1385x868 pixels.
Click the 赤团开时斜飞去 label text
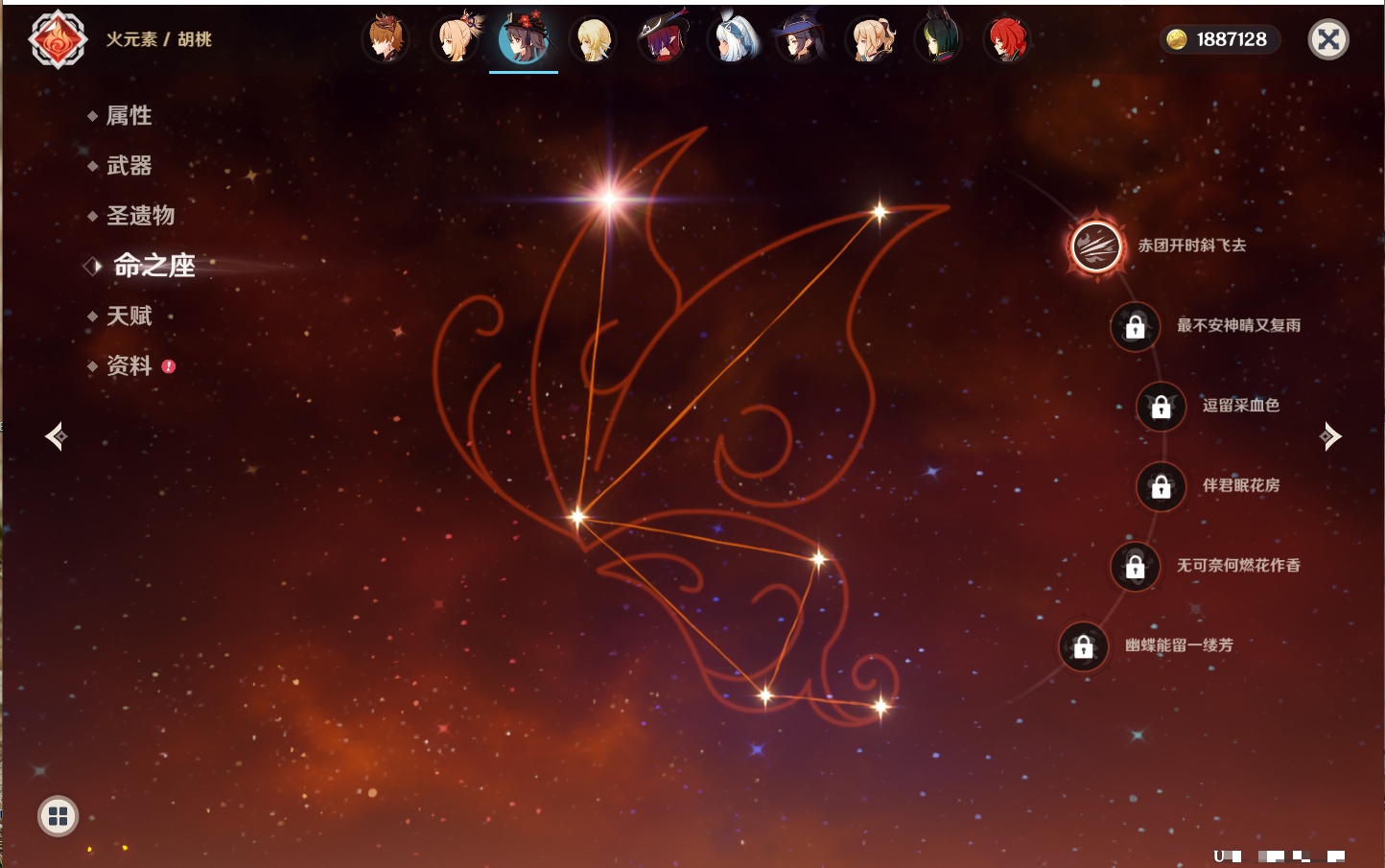click(1192, 246)
